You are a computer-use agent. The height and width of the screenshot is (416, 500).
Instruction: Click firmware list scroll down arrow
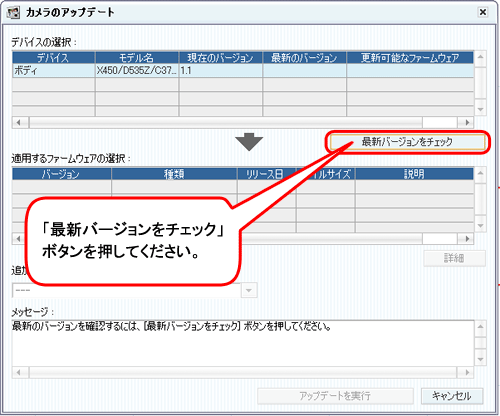(x=480, y=226)
